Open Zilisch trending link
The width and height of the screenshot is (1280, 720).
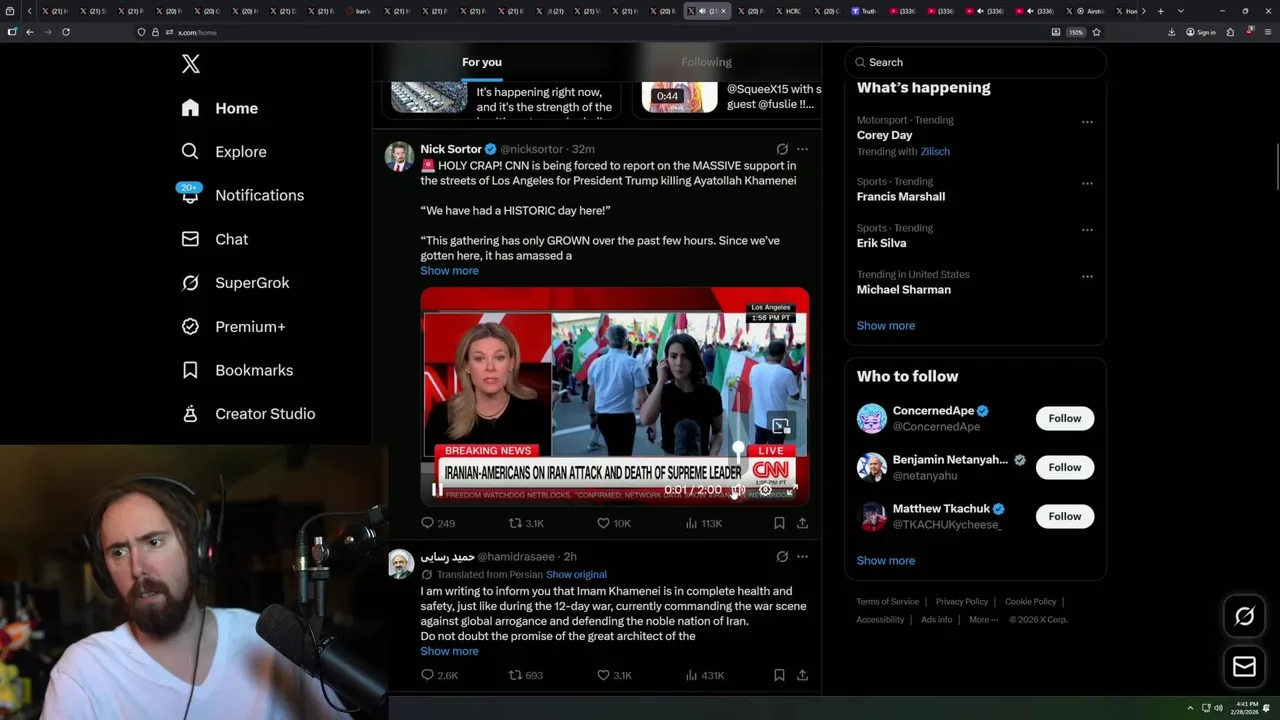[x=935, y=152]
